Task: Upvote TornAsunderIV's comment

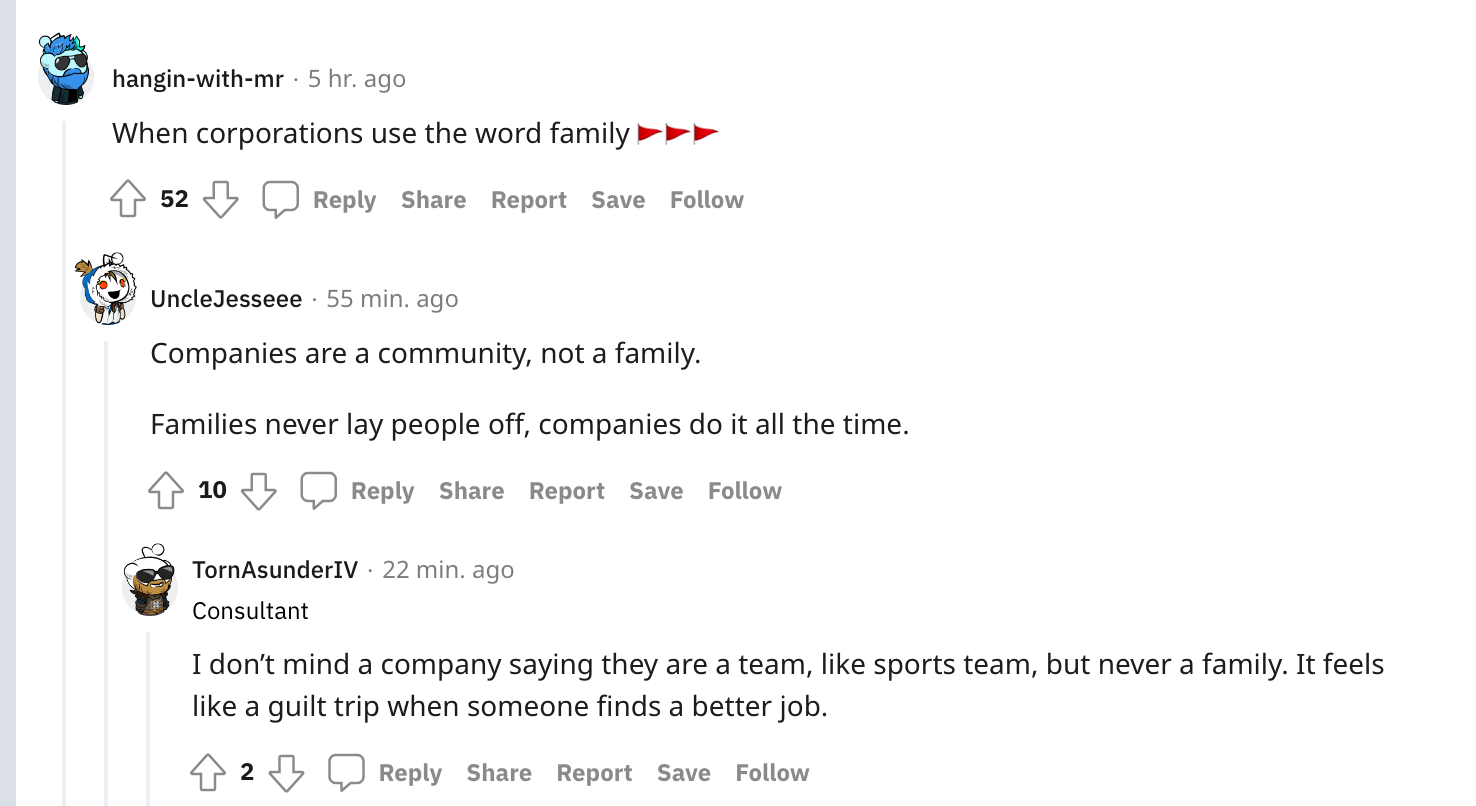Action: tap(208, 772)
